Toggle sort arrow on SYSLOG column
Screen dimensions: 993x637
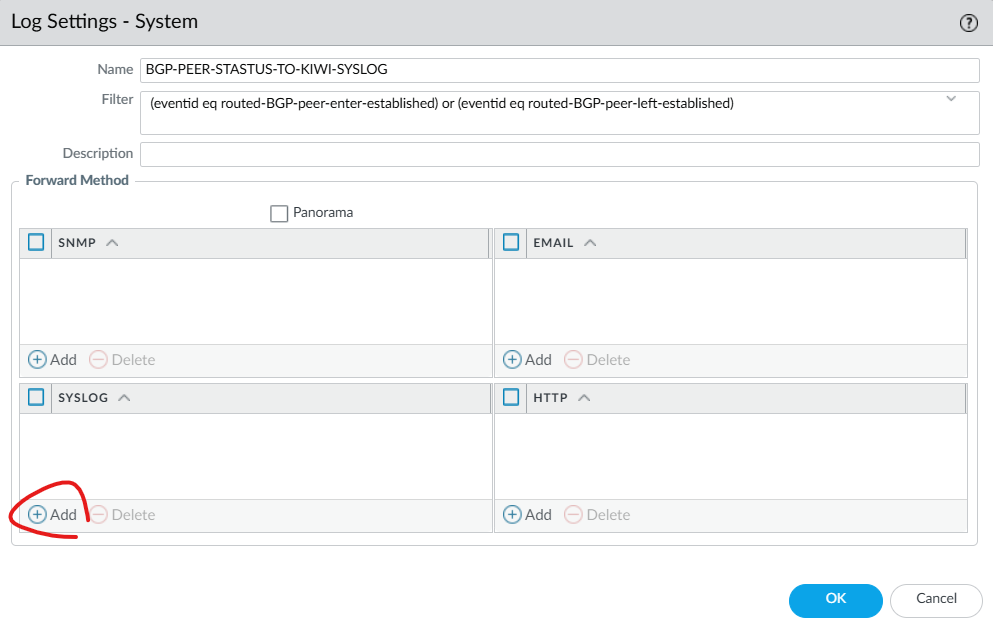click(124, 398)
